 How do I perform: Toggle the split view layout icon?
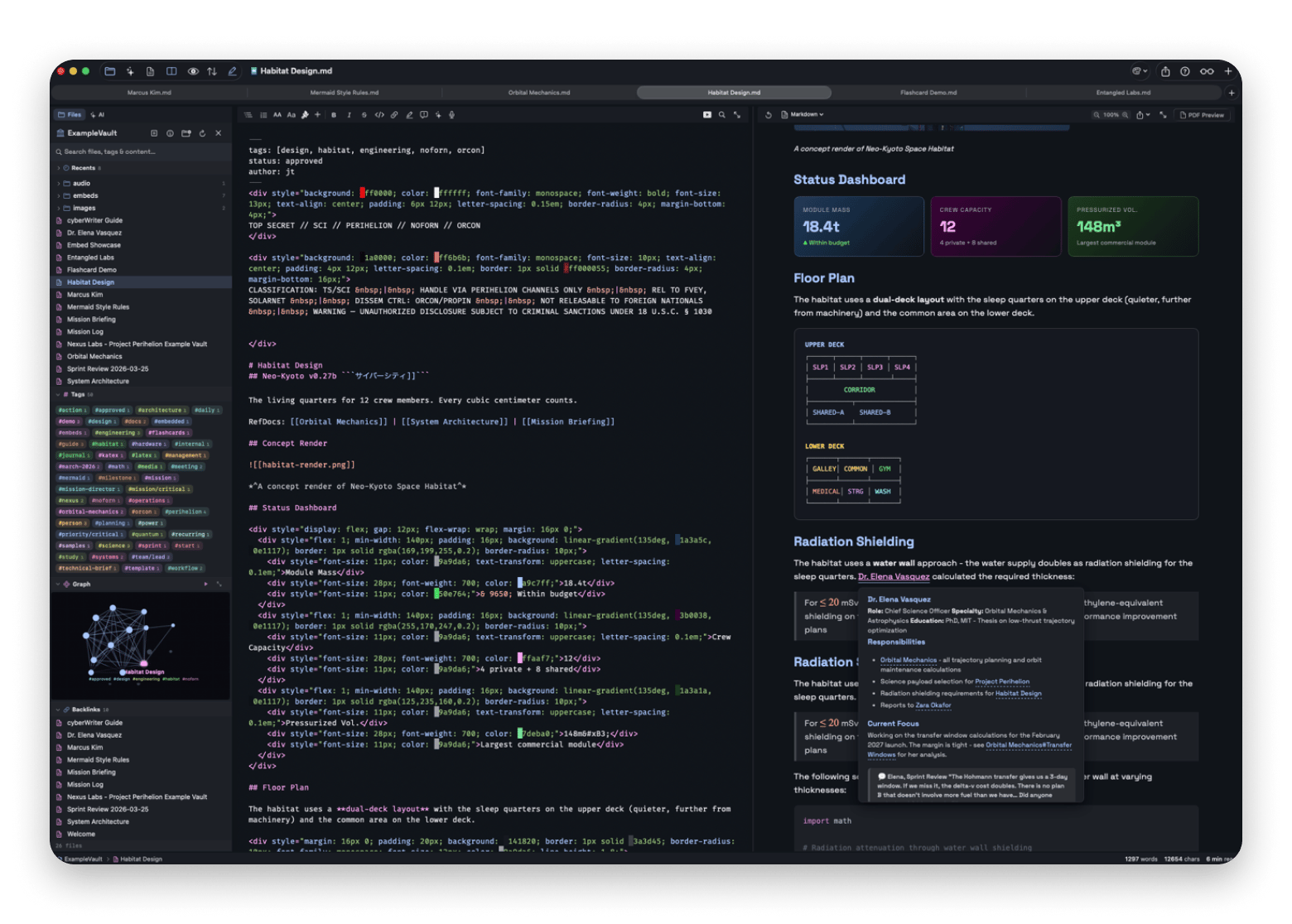171,71
